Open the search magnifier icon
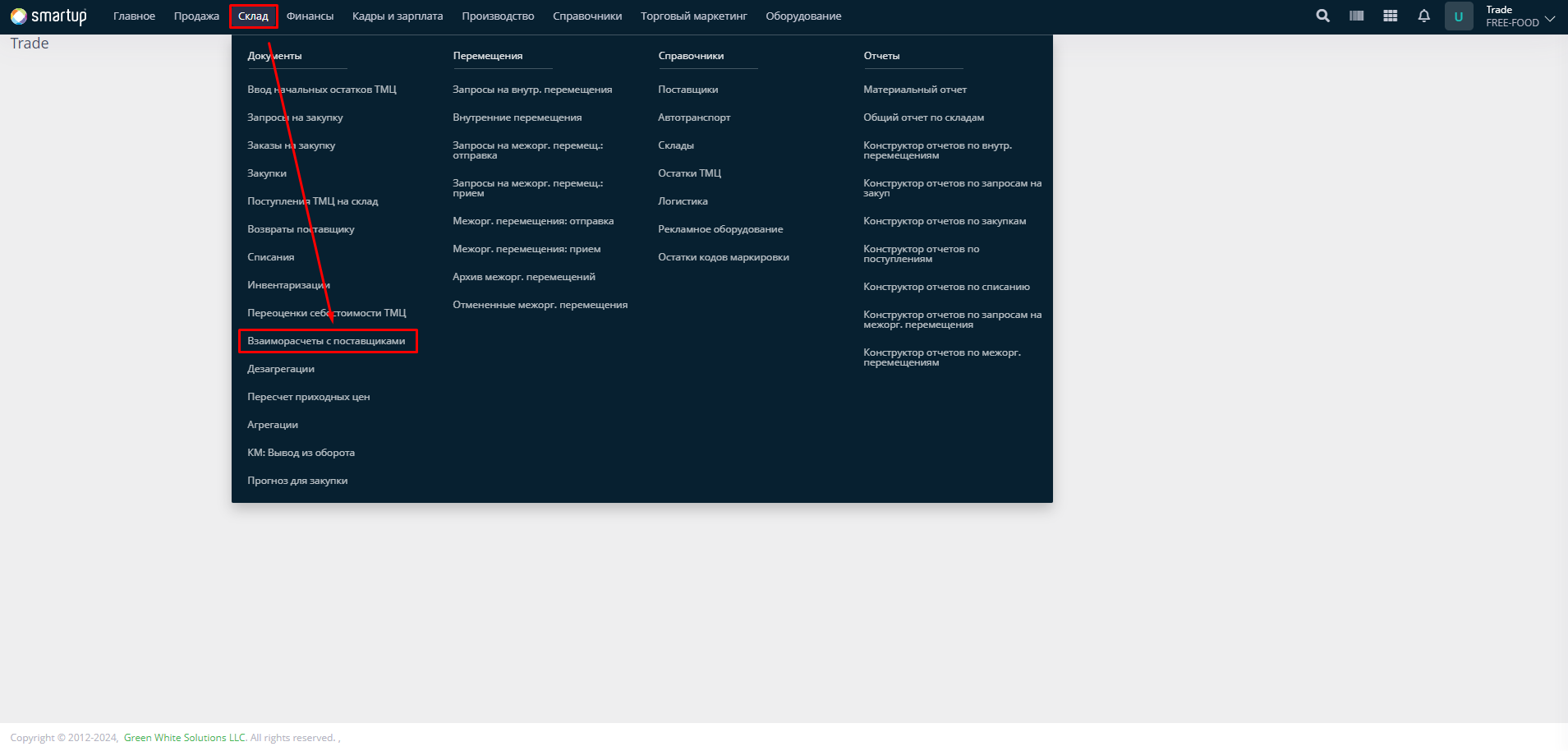Image resolution: width=1568 pixels, height=751 pixels. [x=1322, y=16]
